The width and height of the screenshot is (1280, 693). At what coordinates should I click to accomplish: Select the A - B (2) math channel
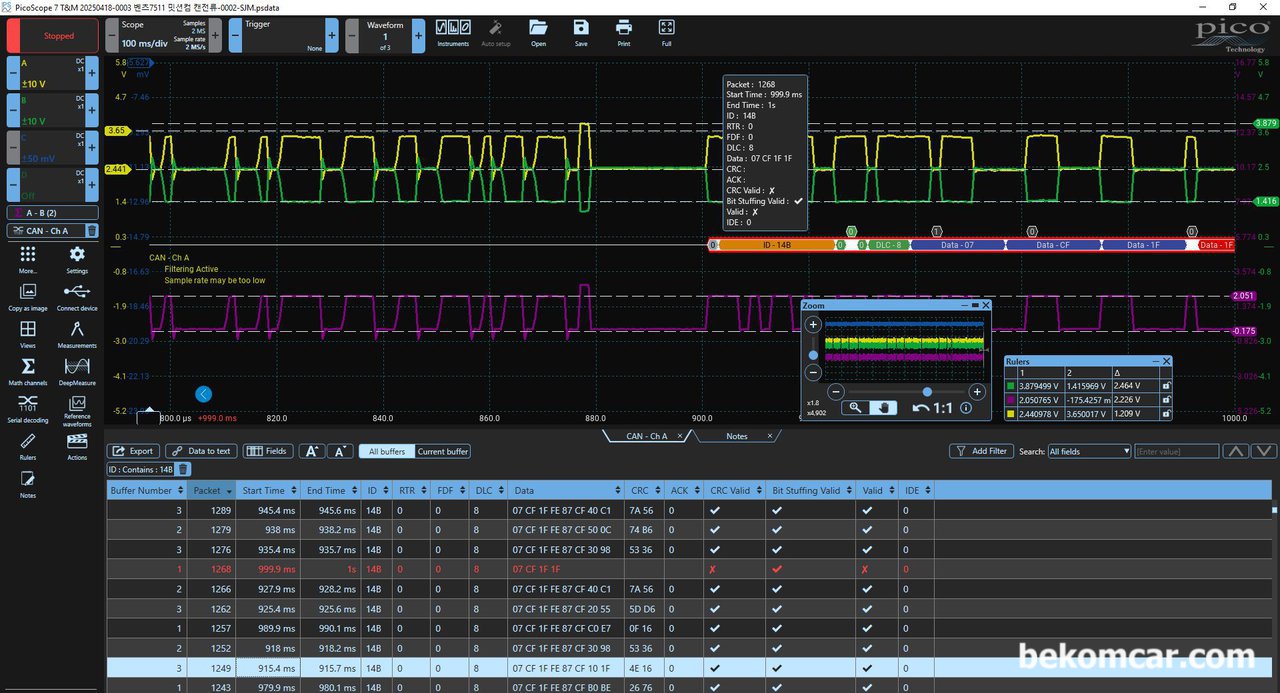(52, 212)
